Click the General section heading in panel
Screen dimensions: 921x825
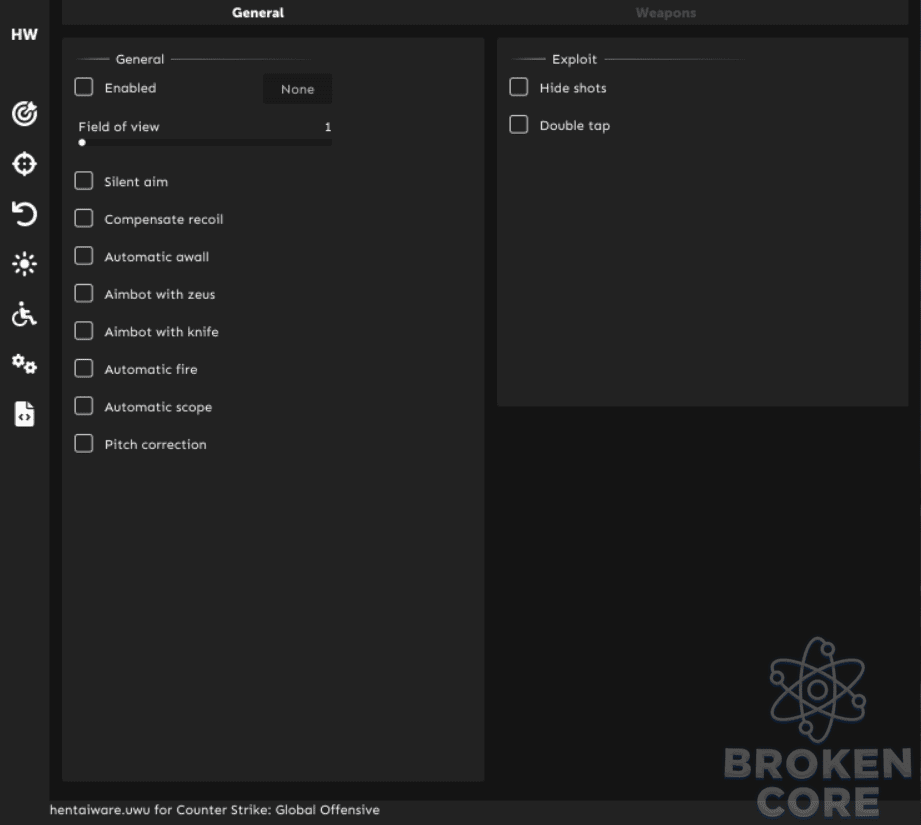(140, 59)
